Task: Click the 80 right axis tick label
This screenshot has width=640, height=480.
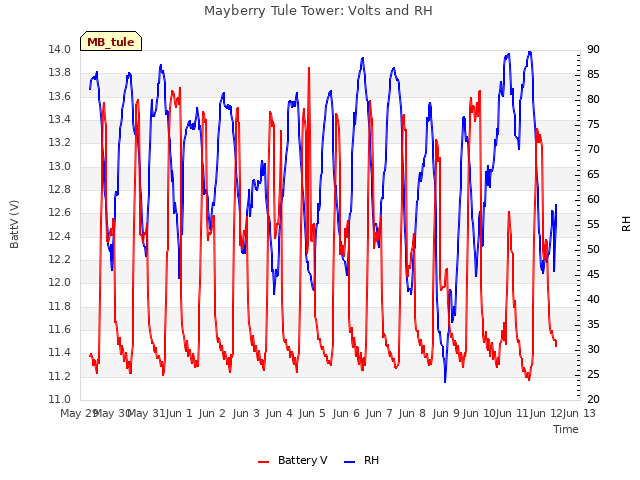Action: (593, 99)
